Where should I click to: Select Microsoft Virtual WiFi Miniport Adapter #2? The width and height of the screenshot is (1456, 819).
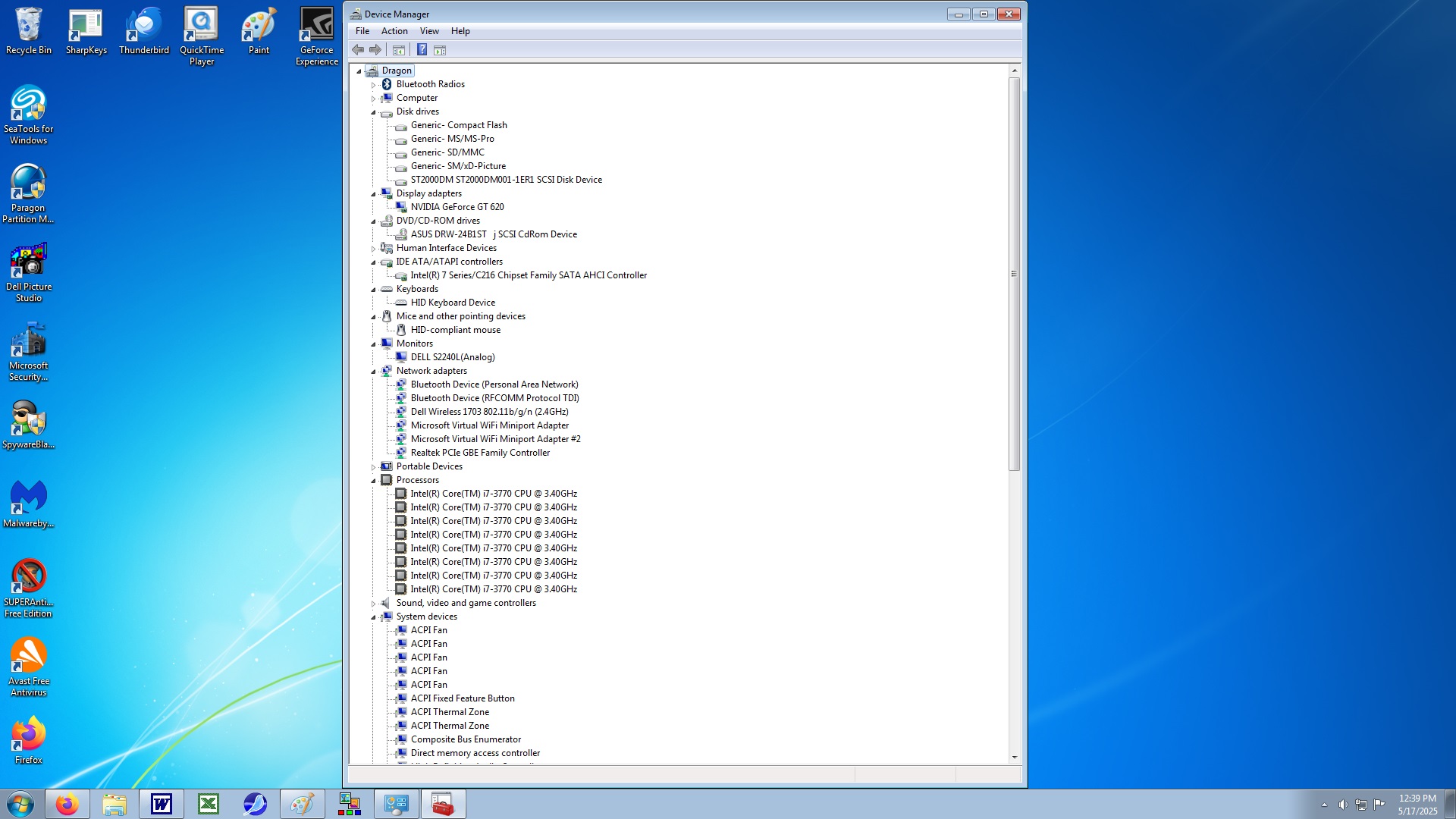[496, 439]
